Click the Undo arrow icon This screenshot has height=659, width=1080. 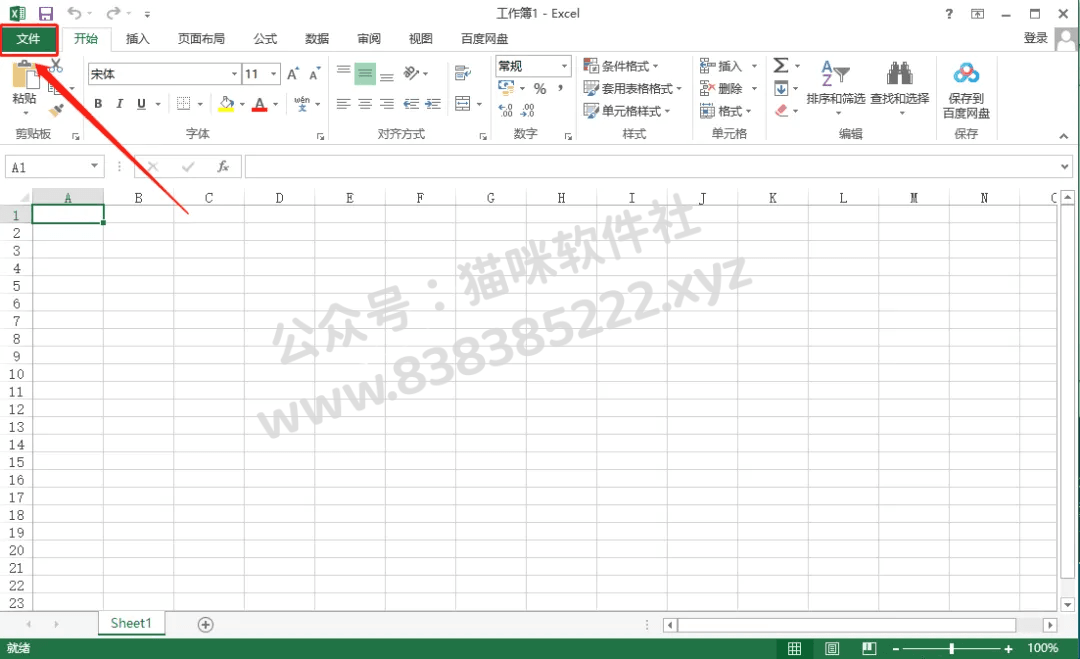pos(74,13)
